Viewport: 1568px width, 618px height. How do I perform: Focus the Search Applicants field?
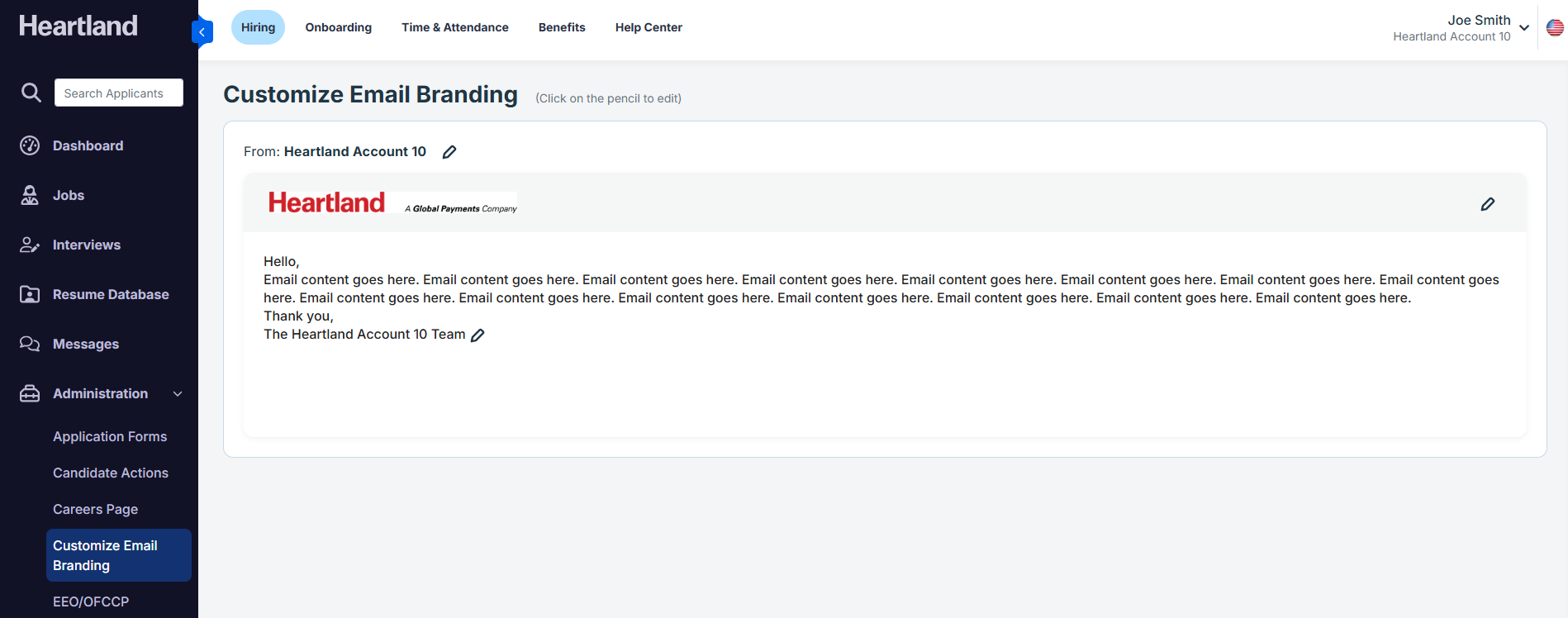pos(119,93)
